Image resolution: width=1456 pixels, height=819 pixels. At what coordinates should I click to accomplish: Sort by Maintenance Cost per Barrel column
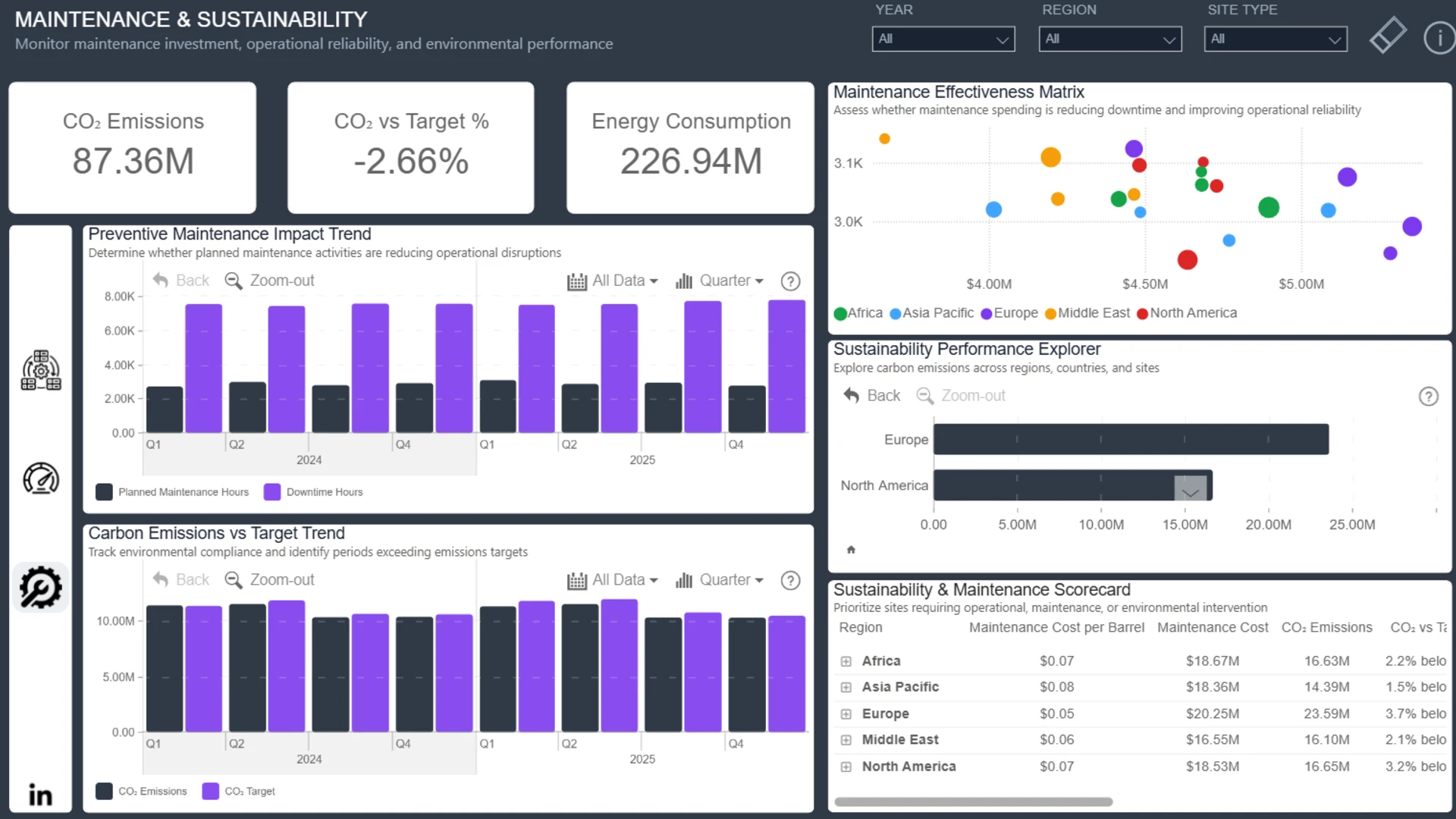point(1056,628)
